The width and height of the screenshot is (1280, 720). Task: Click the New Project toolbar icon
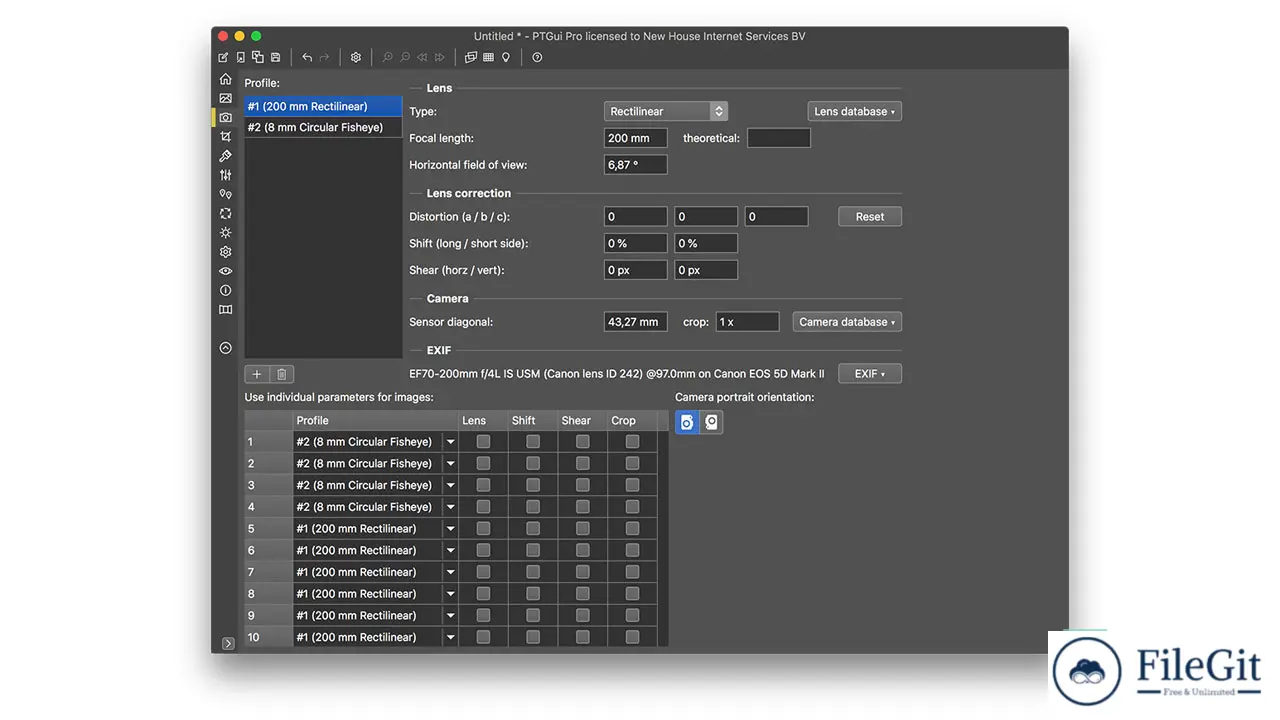coord(224,58)
